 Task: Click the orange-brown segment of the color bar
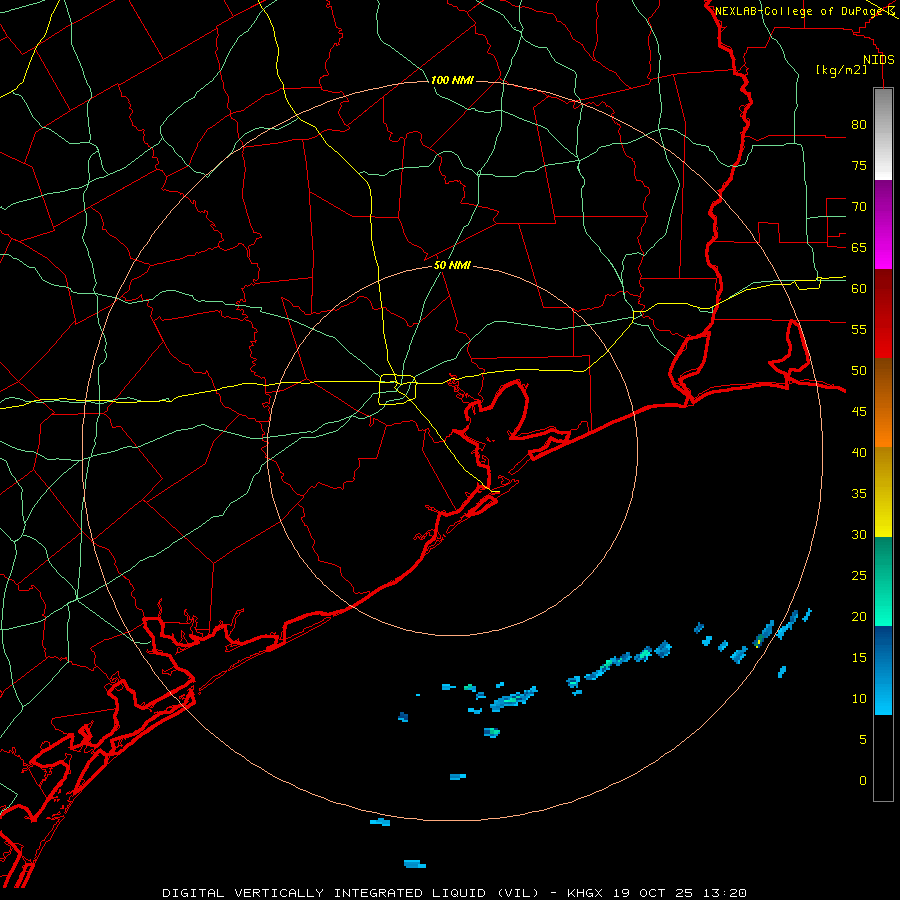pyautogui.click(x=883, y=403)
